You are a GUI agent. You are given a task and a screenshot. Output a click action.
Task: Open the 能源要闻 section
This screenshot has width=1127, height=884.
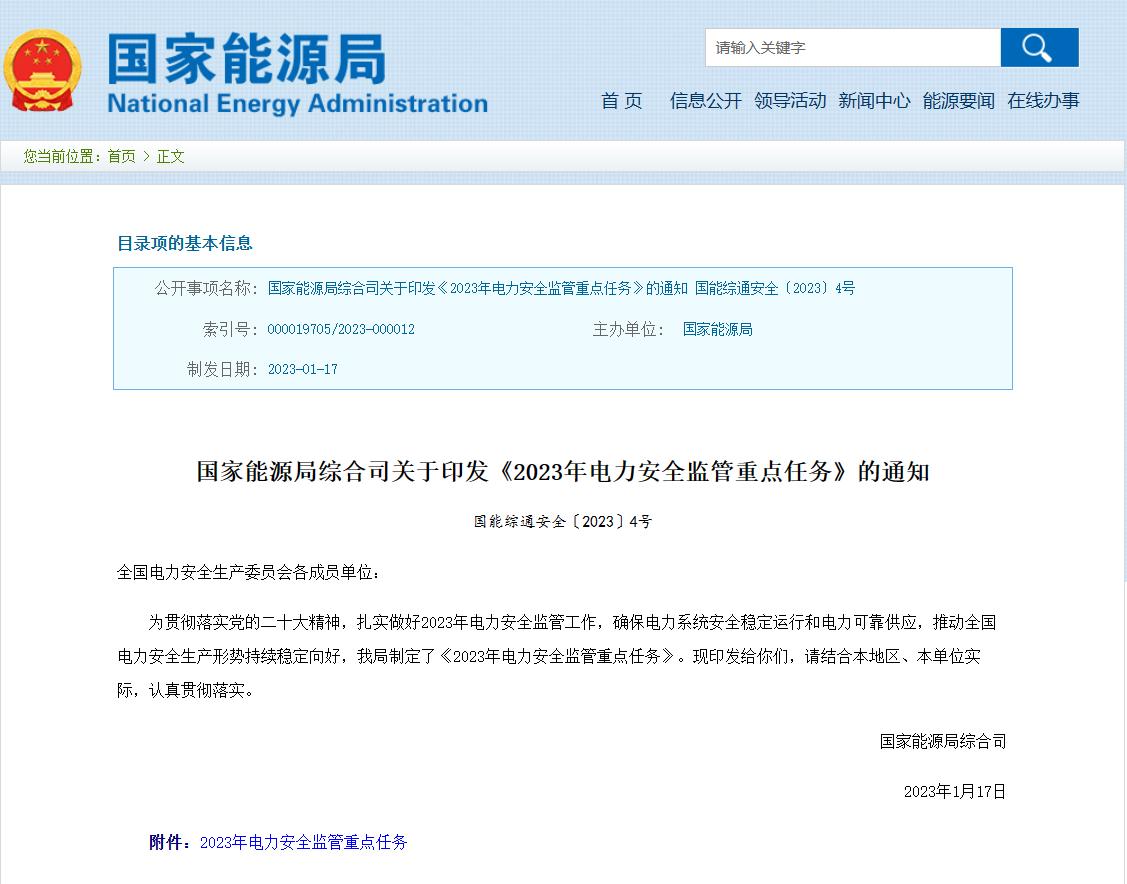click(958, 100)
